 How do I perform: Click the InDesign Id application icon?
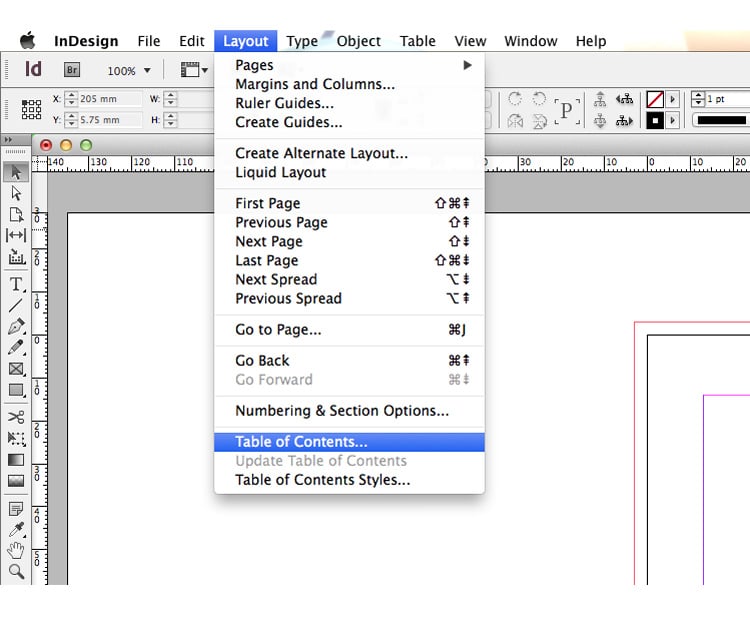[33, 69]
